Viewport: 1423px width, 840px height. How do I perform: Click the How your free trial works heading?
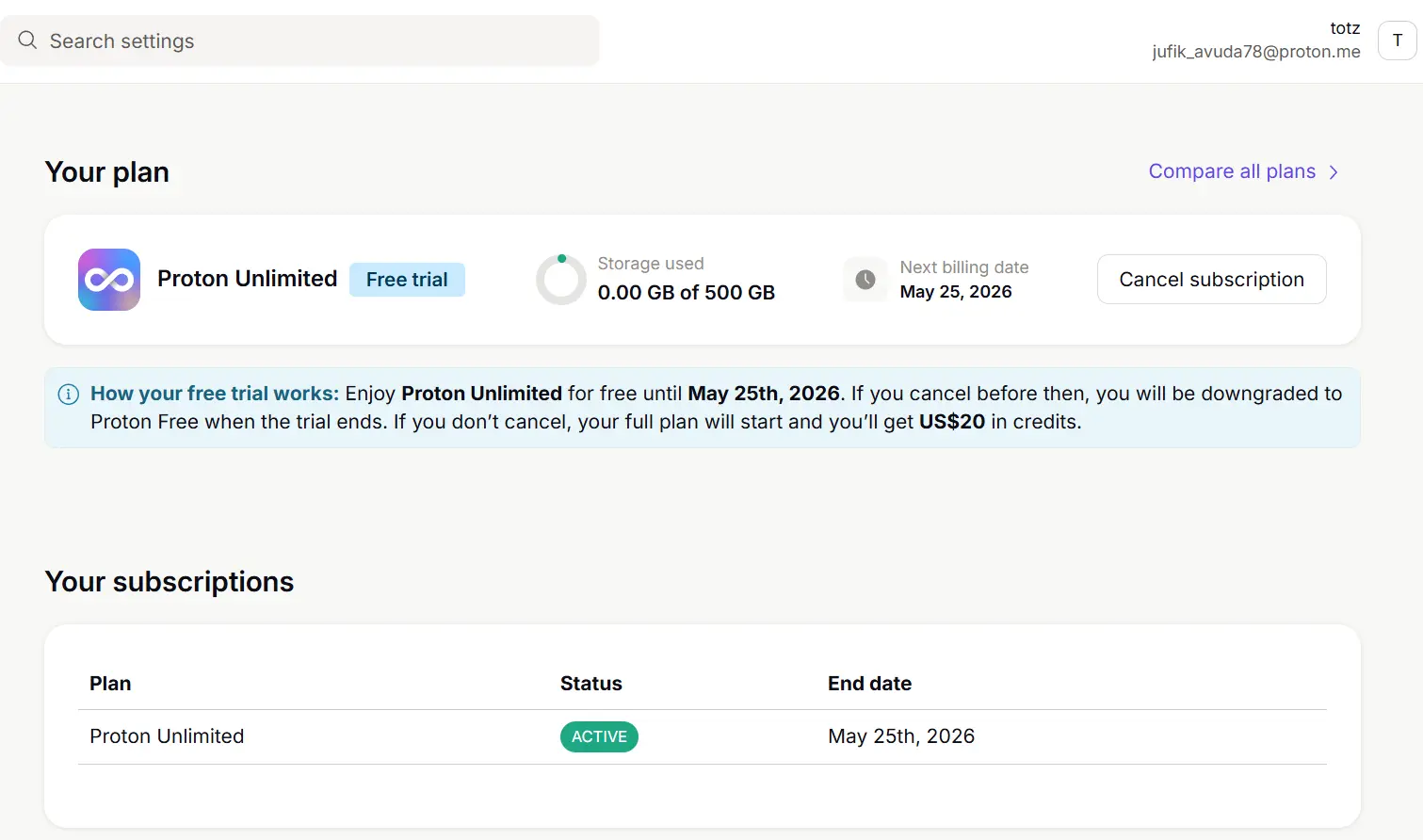point(215,394)
